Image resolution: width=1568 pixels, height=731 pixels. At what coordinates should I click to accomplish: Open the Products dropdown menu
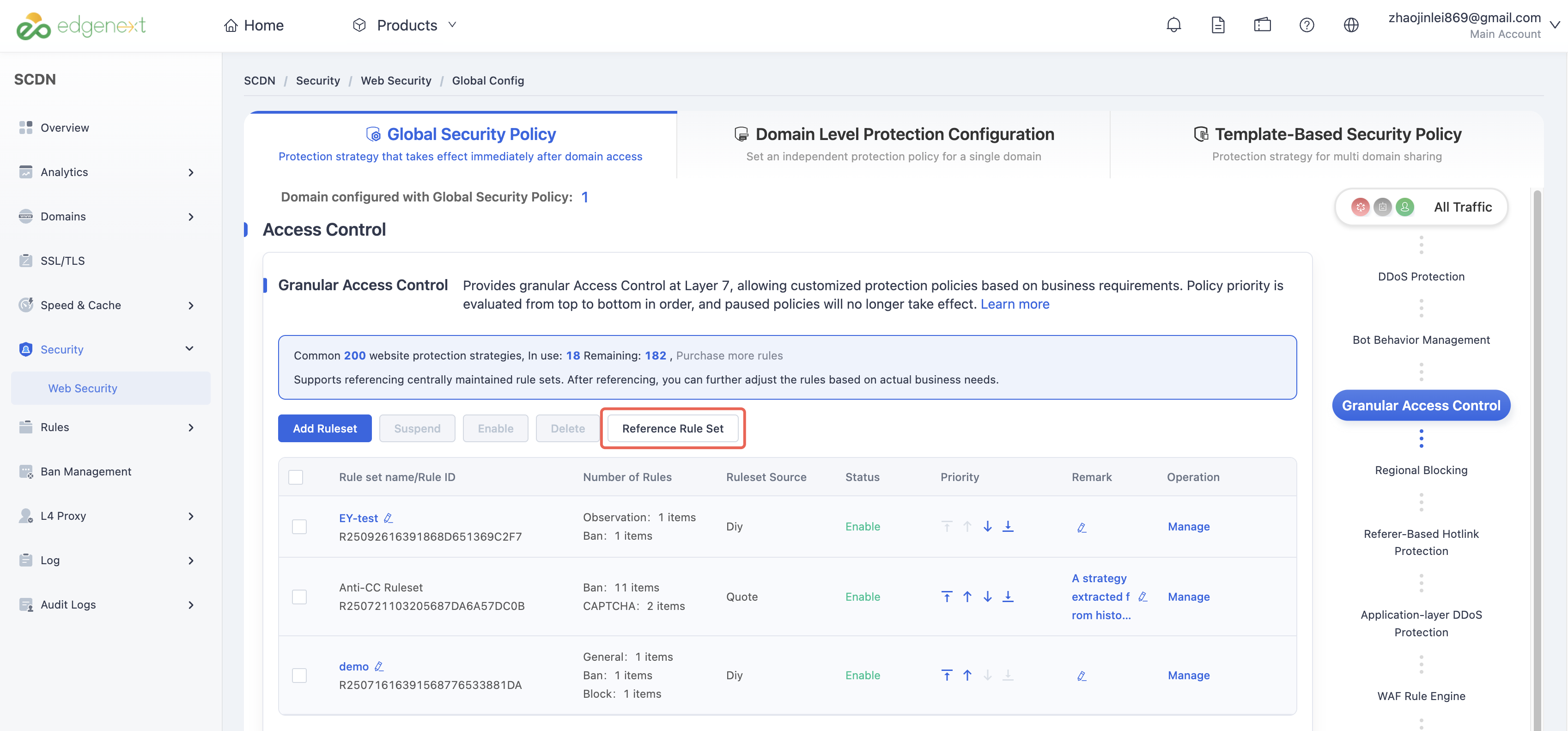coord(404,25)
